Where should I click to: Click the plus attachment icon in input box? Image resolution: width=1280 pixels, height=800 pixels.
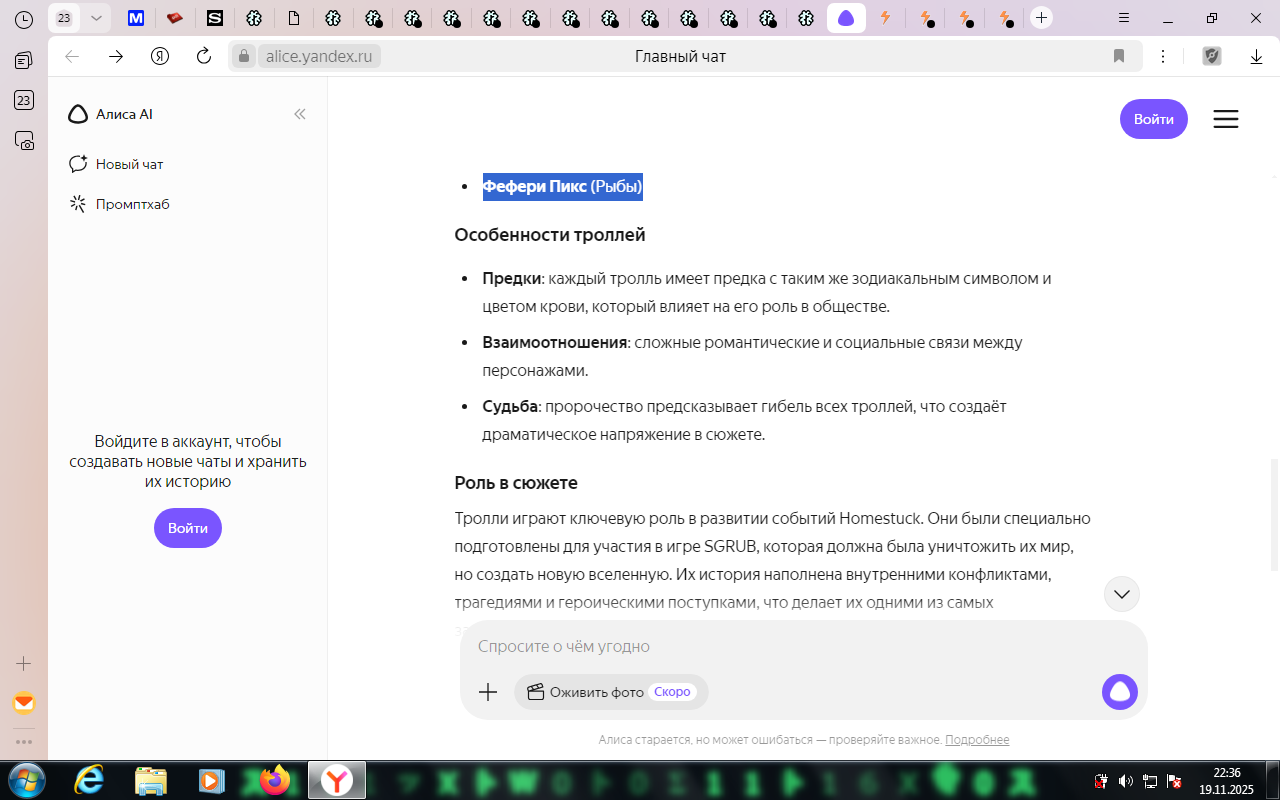[x=488, y=692]
